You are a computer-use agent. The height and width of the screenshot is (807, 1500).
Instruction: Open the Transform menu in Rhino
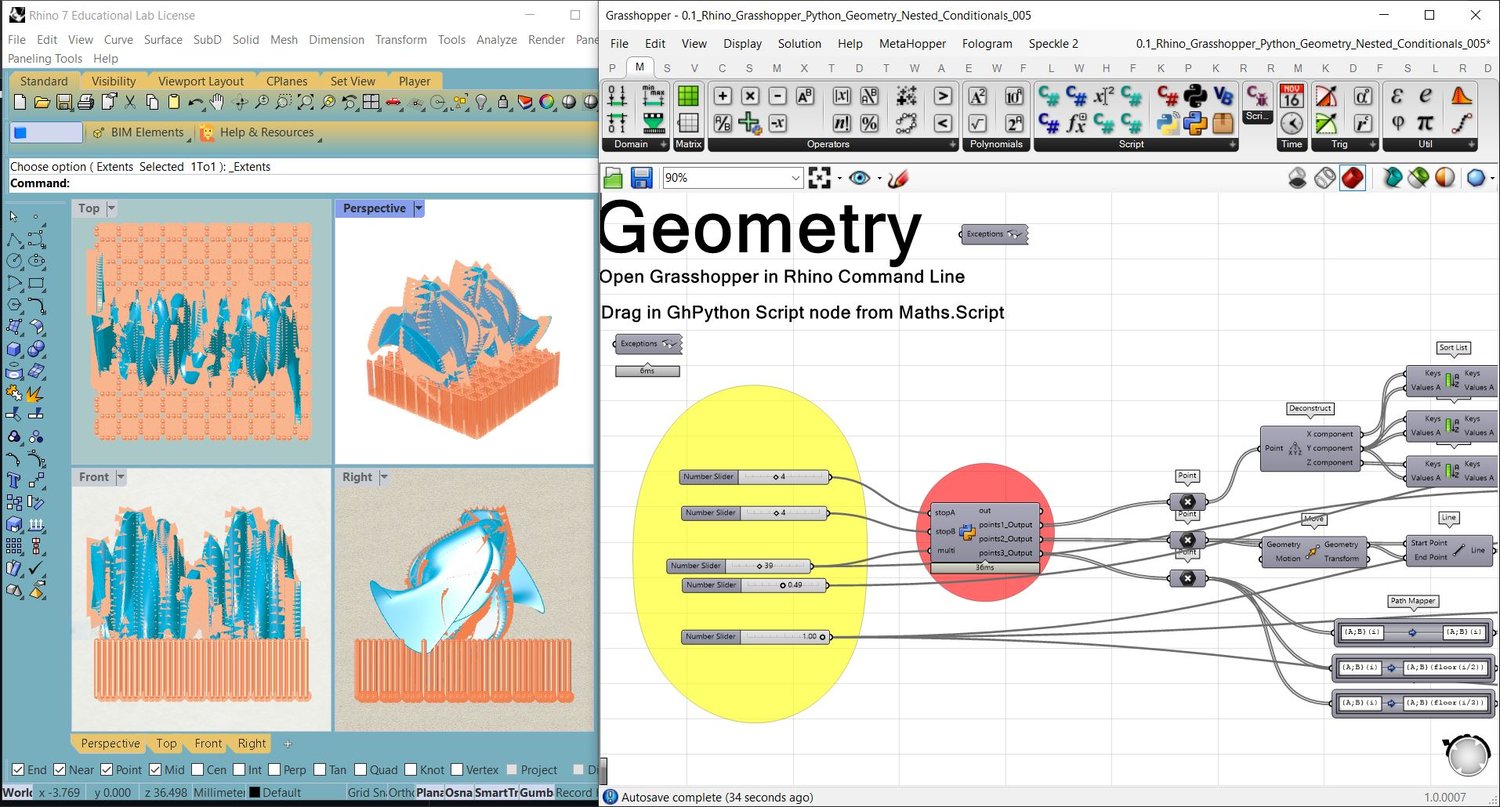tap(400, 40)
